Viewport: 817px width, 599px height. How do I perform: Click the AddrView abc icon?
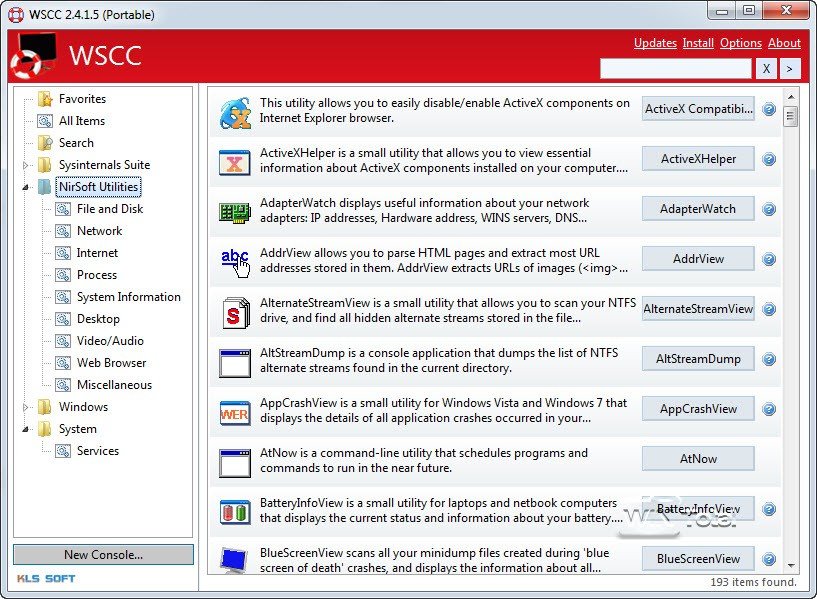click(x=235, y=263)
